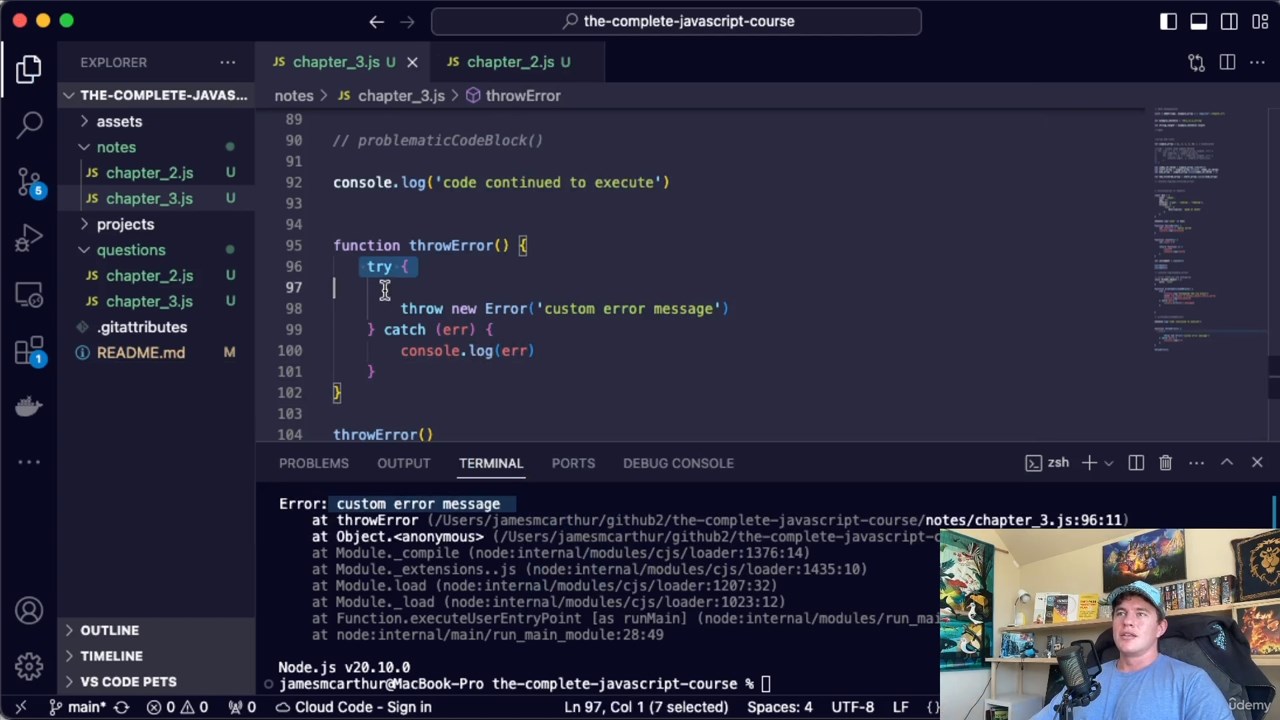Create a new terminal with plus

click(1089, 463)
